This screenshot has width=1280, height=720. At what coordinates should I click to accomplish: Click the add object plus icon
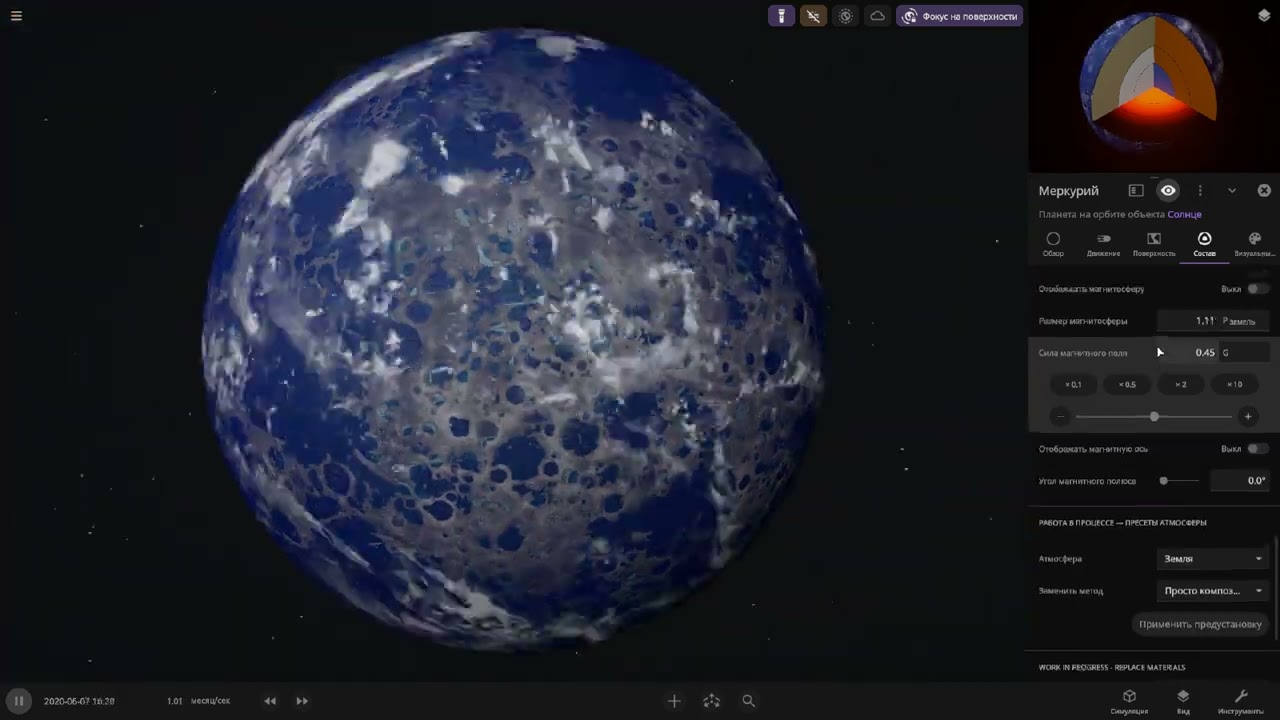point(674,701)
